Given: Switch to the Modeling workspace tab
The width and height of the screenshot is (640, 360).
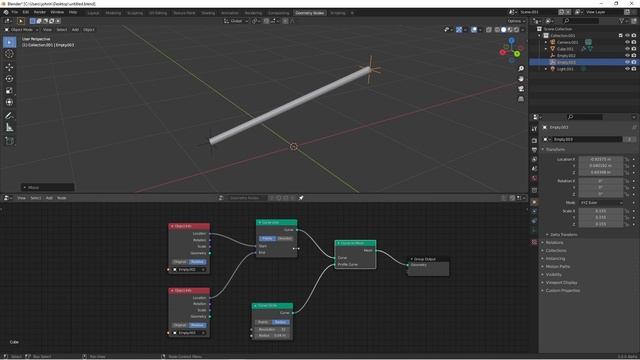Looking at the screenshot, I should pos(113,13).
